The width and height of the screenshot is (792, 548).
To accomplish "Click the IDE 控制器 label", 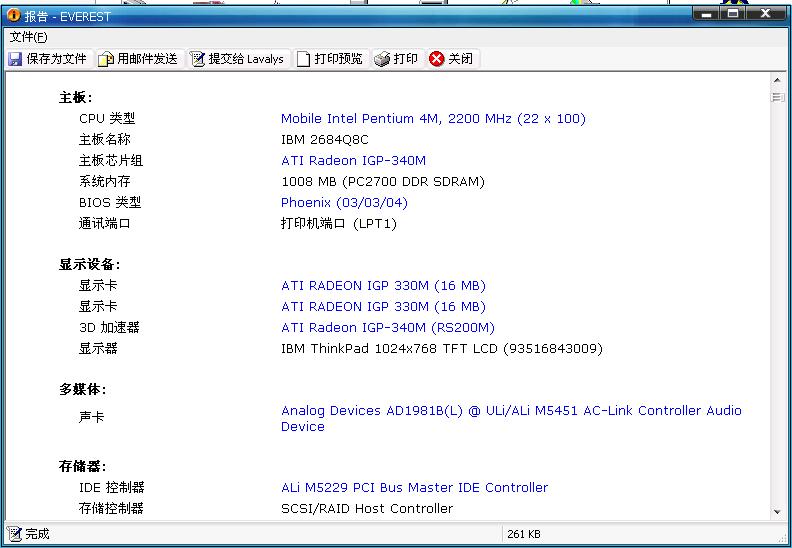I will tap(112, 488).
